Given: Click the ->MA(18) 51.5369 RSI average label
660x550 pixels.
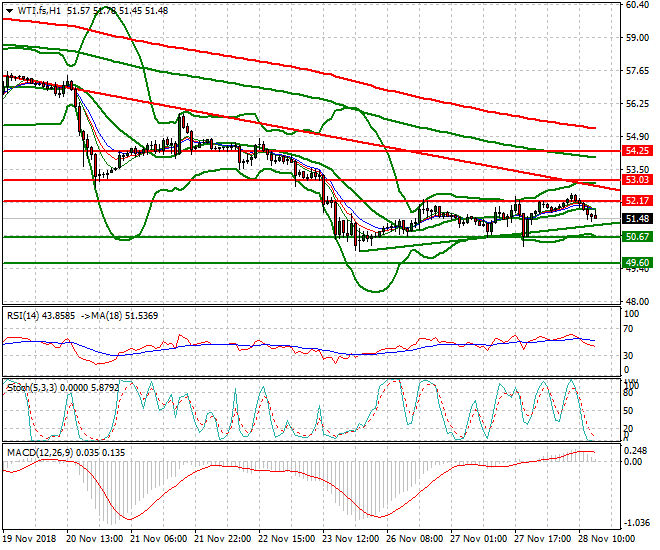Looking at the screenshot, I should pyautogui.click(x=119, y=316).
